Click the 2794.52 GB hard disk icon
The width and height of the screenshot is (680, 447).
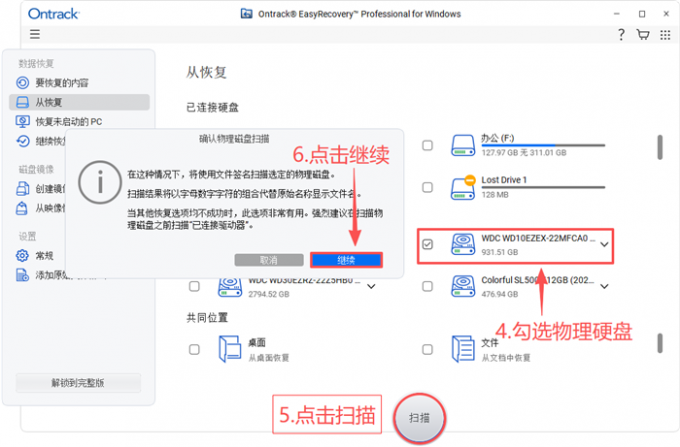coord(230,287)
